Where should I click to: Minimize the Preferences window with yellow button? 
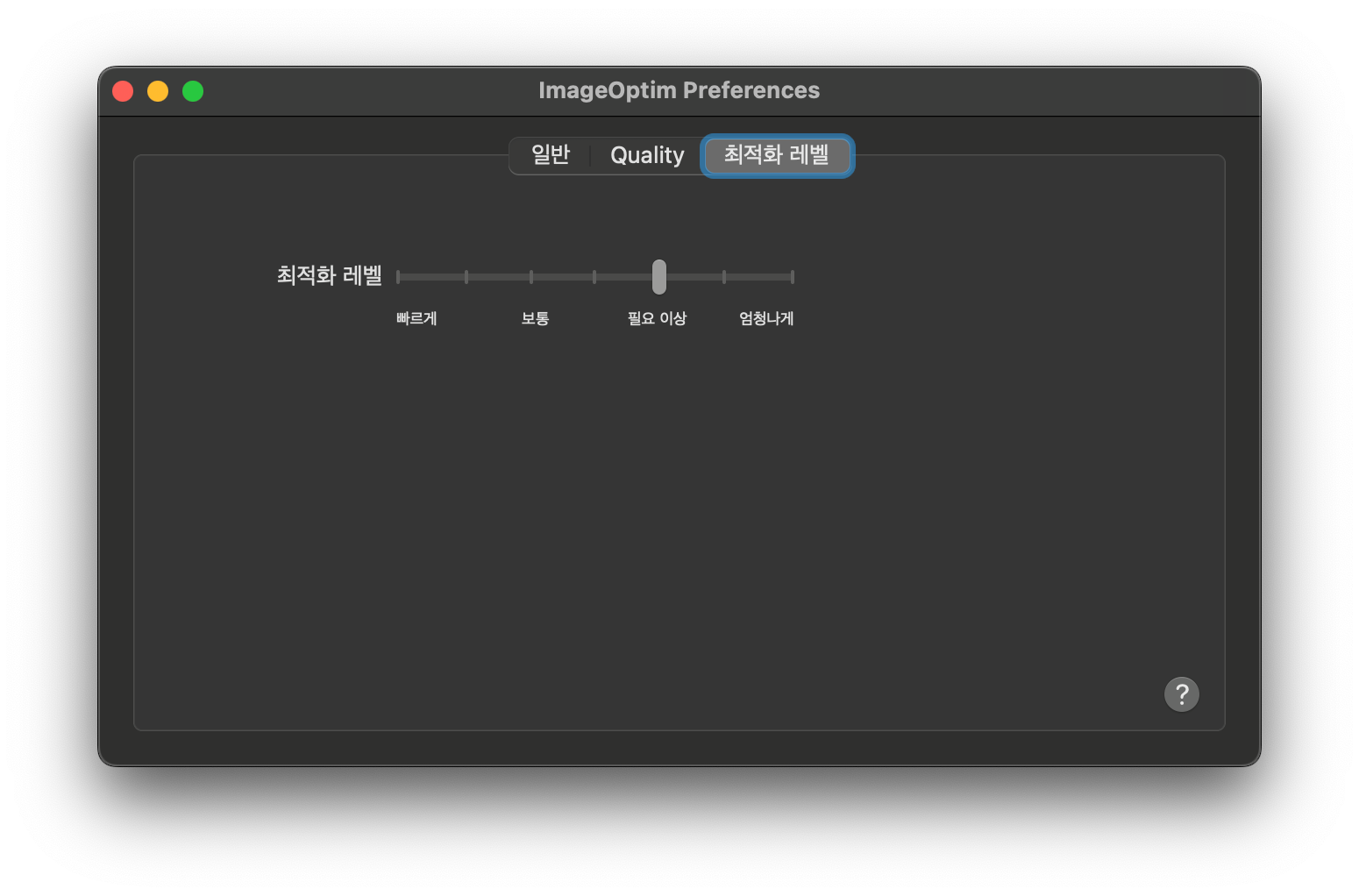pos(158,91)
